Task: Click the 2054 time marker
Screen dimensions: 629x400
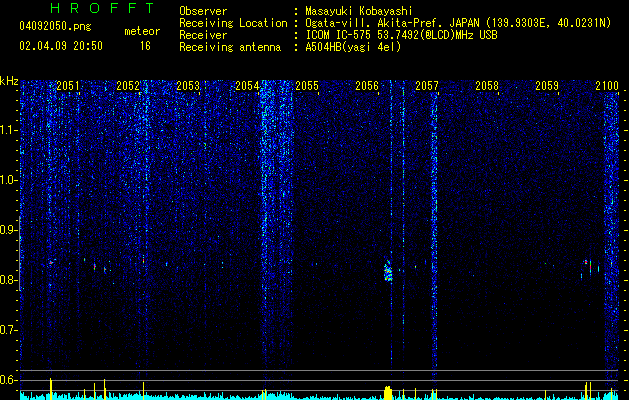Action: 247,86
